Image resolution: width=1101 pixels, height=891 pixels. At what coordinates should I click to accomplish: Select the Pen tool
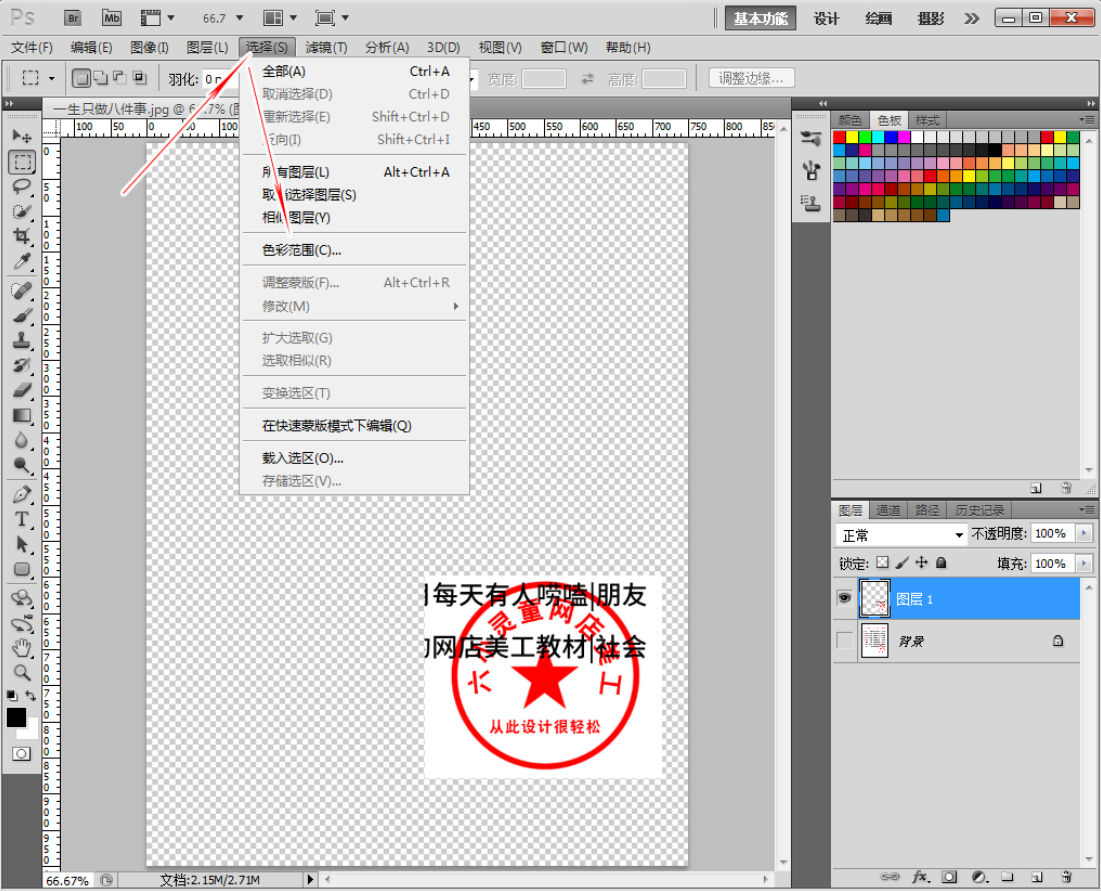(x=22, y=494)
